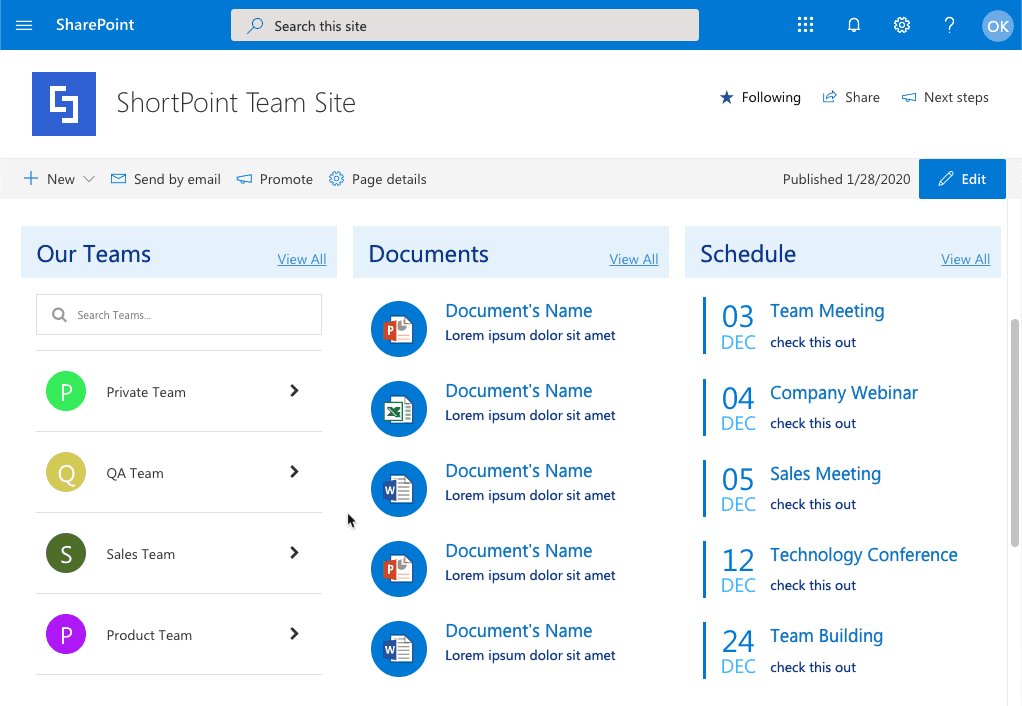Toggle the Following star for this site

[760, 97]
